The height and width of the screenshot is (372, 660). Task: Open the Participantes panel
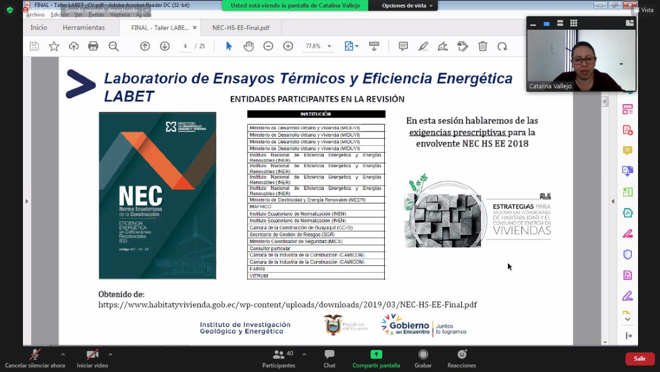pos(279,359)
